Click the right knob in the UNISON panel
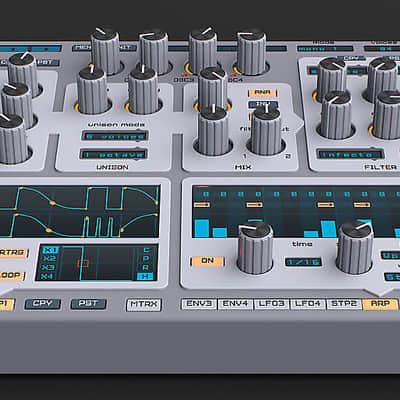The width and height of the screenshot is (400, 400). point(143,89)
